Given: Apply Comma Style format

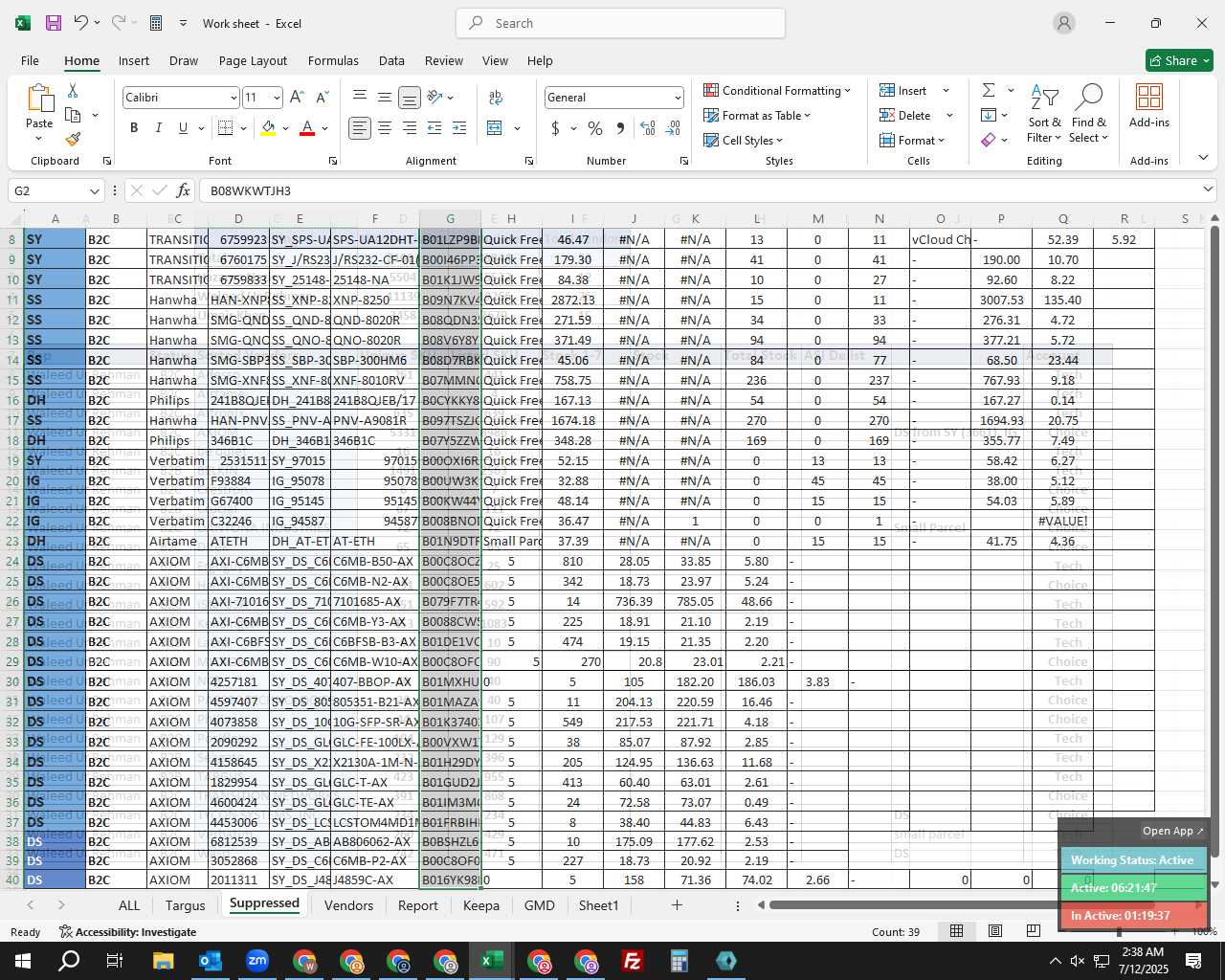Looking at the screenshot, I should tap(620, 128).
